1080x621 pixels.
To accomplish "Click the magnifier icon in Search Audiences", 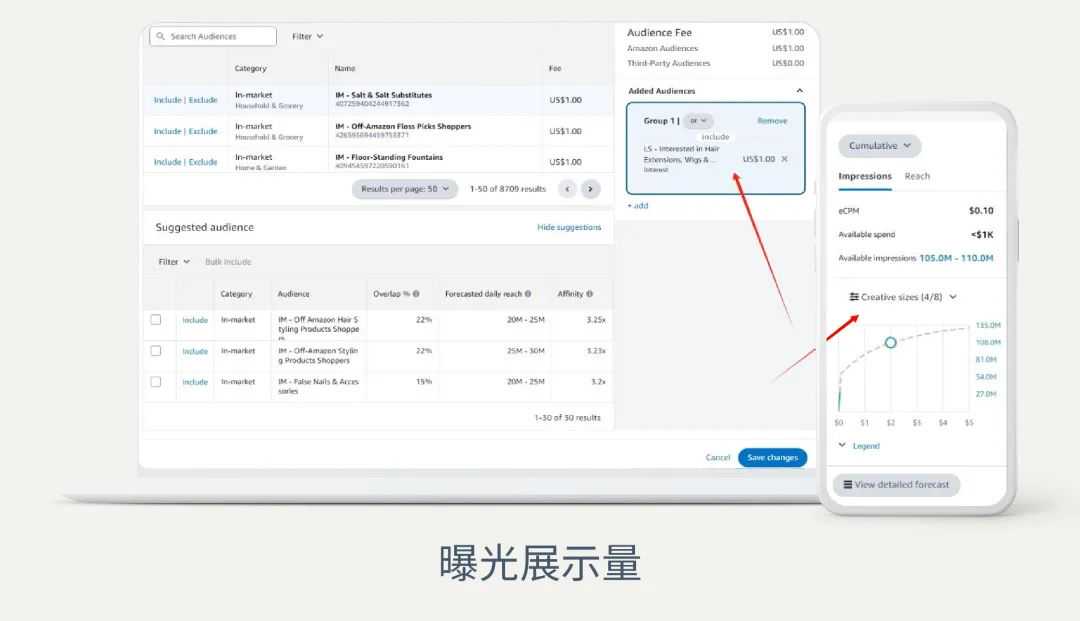I will (x=161, y=35).
